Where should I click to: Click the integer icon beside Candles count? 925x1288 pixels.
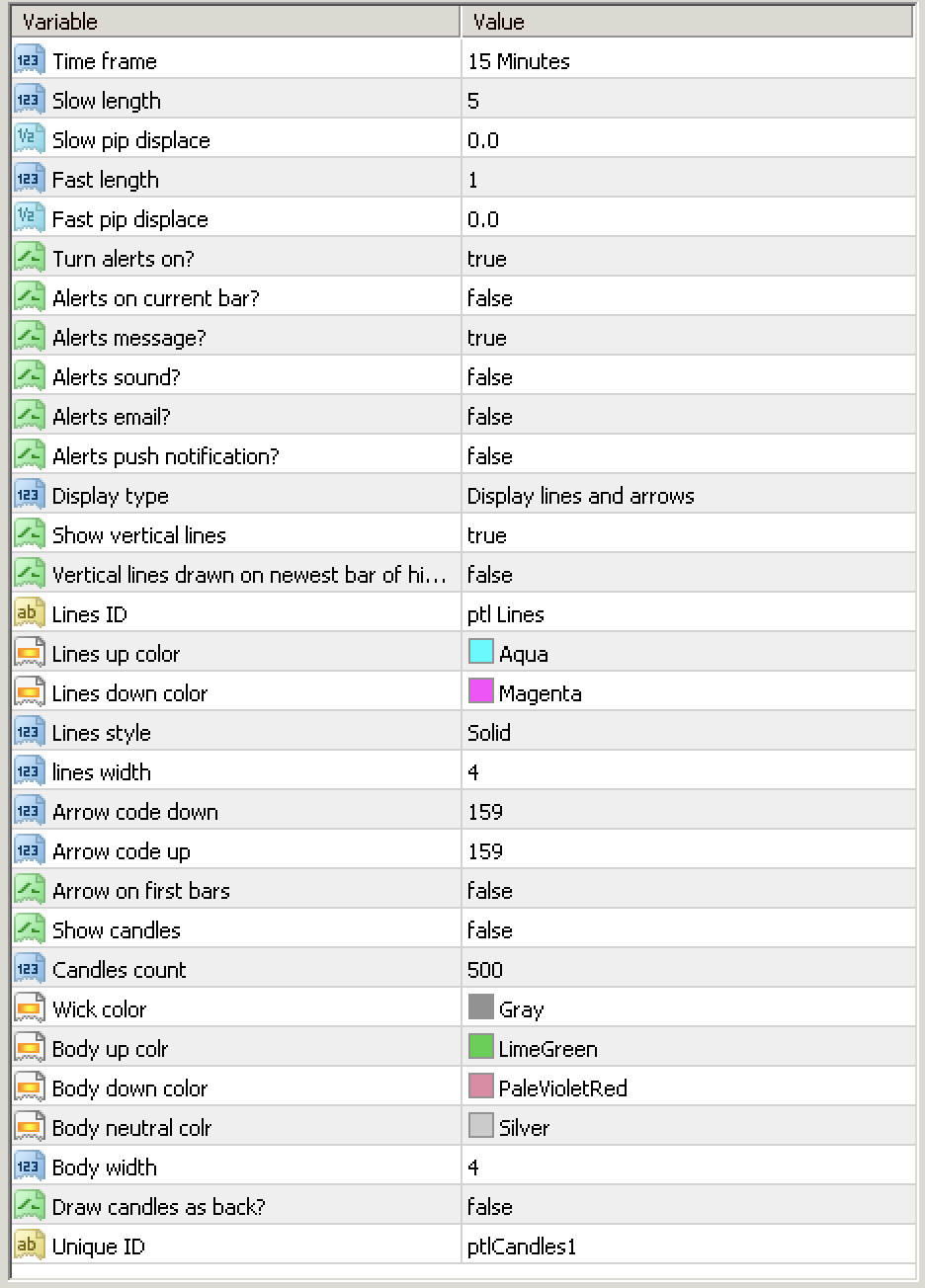[x=29, y=970]
